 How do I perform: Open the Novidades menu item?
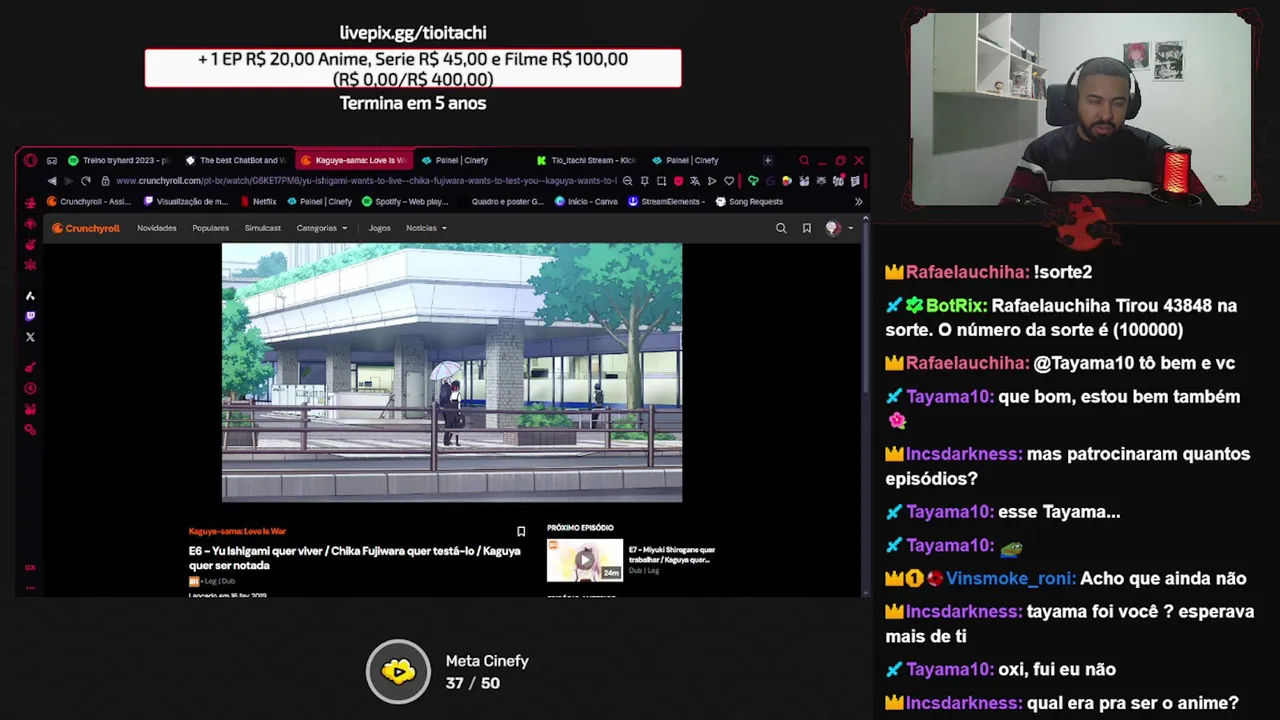pyautogui.click(x=157, y=228)
